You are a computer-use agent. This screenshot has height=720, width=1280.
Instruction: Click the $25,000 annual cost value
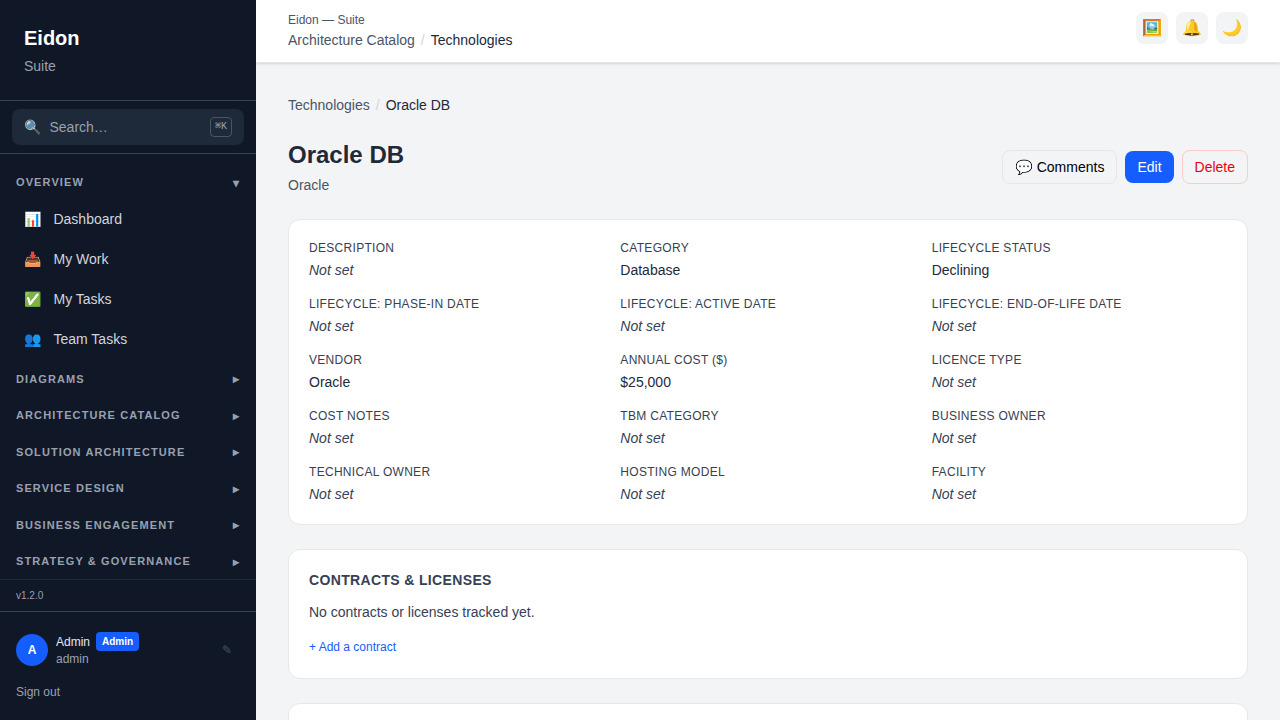coord(645,382)
